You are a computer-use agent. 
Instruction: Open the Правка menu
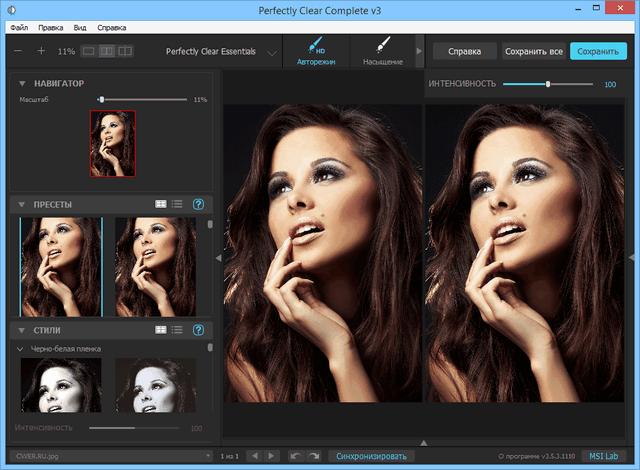pyautogui.click(x=52, y=28)
